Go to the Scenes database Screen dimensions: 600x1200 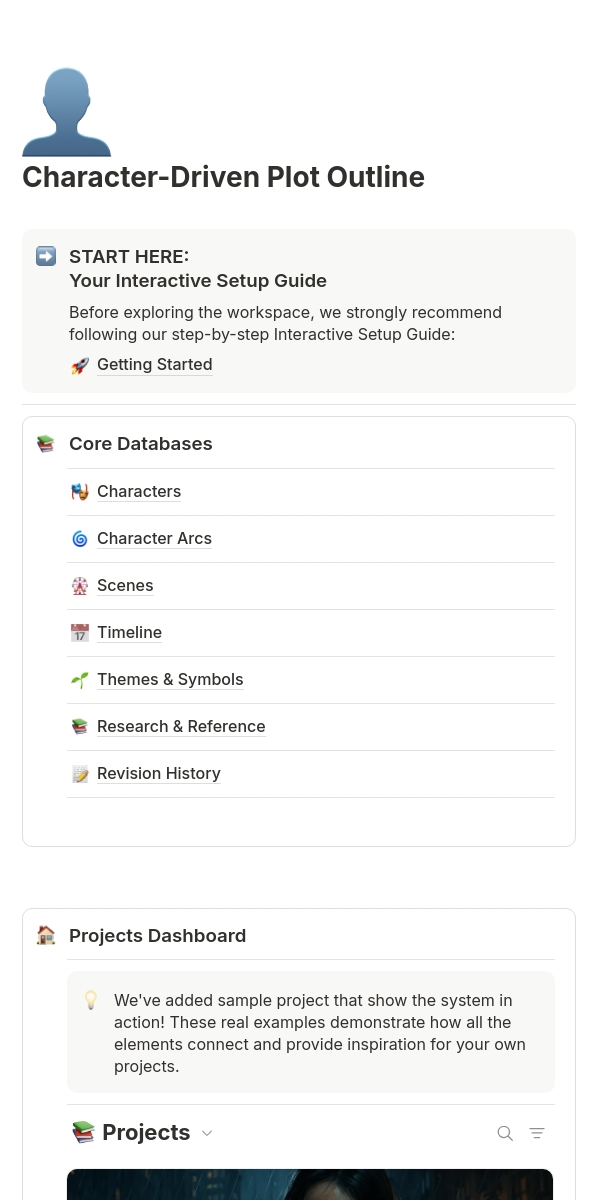pos(125,586)
